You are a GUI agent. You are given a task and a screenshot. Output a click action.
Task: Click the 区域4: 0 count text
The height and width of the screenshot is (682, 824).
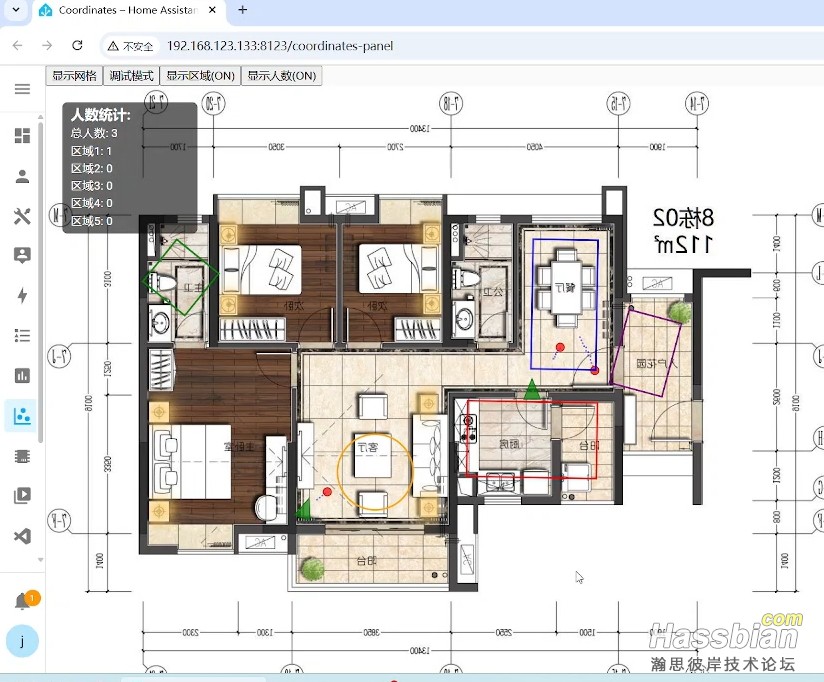[x=91, y=203]
